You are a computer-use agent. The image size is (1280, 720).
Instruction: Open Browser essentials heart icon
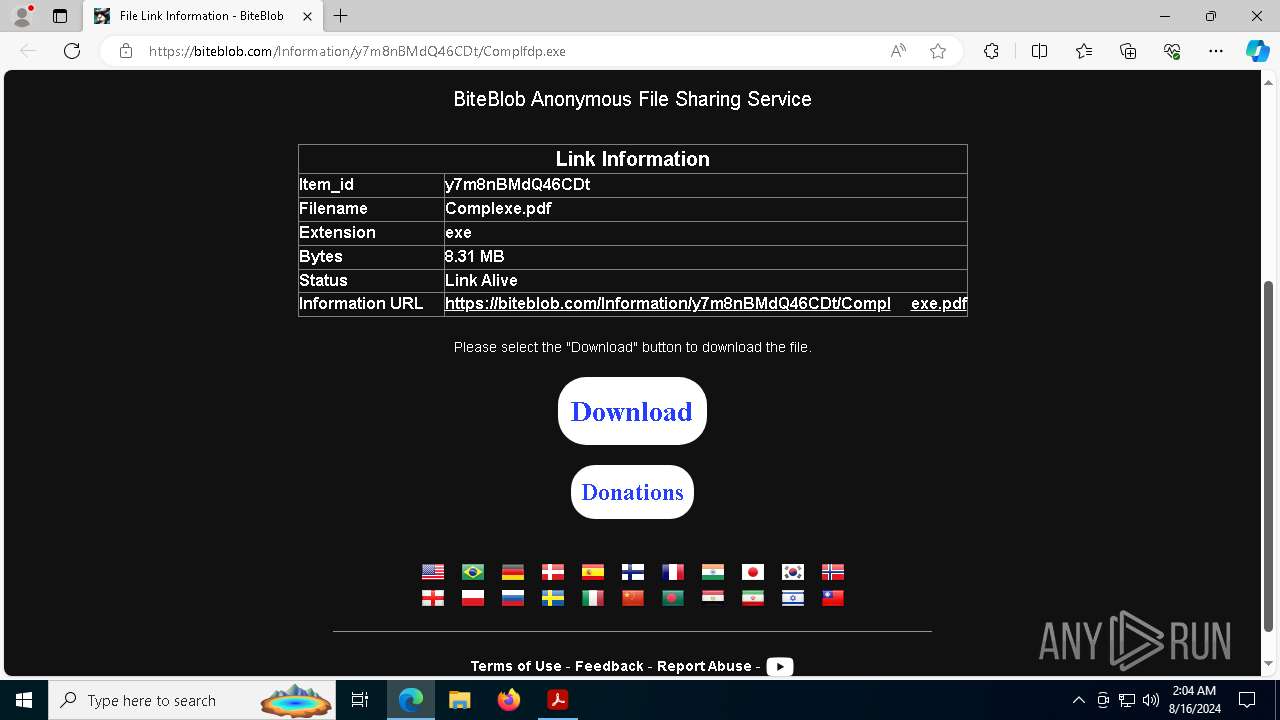(x=1172, y=51)
